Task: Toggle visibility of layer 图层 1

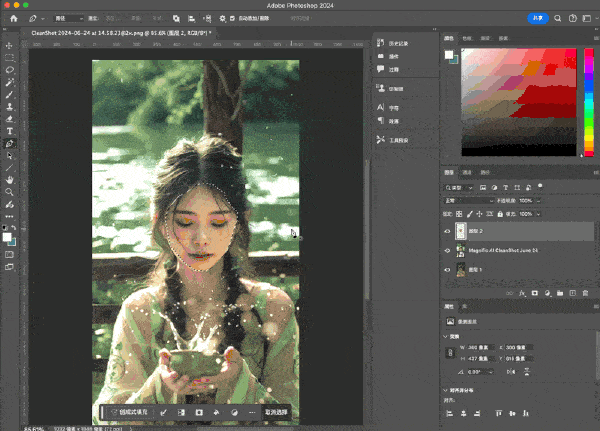Action: click(447, 269)
